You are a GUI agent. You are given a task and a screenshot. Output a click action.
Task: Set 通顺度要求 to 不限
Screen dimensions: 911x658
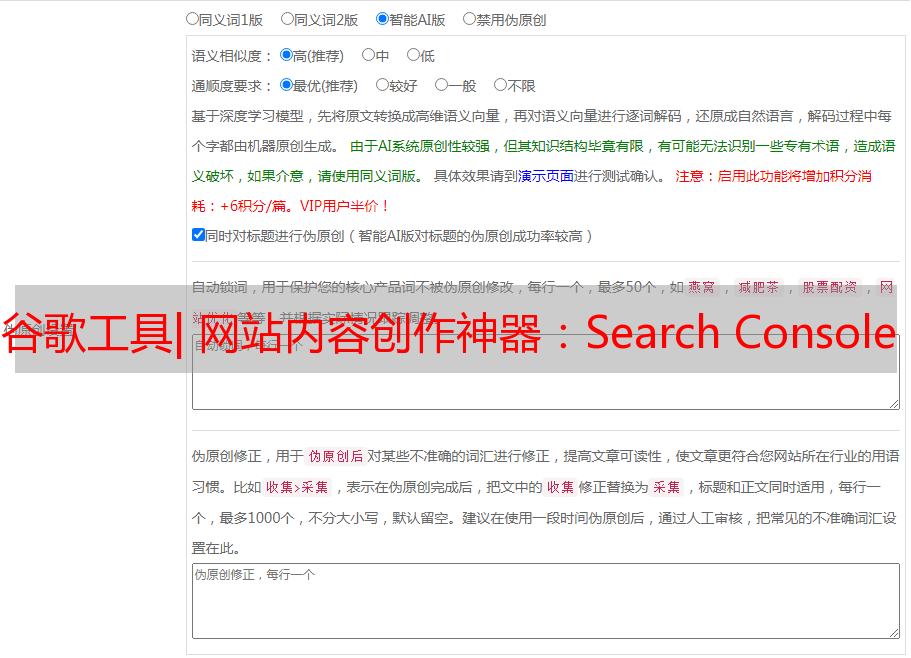[x=500, y=85]
